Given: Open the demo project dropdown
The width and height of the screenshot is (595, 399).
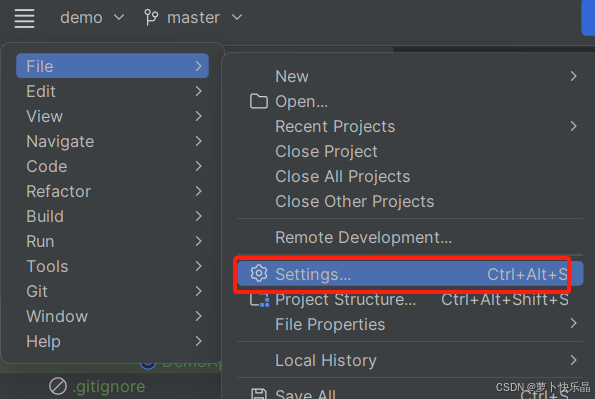Looking at the screenshot, I should pos(92,17).
